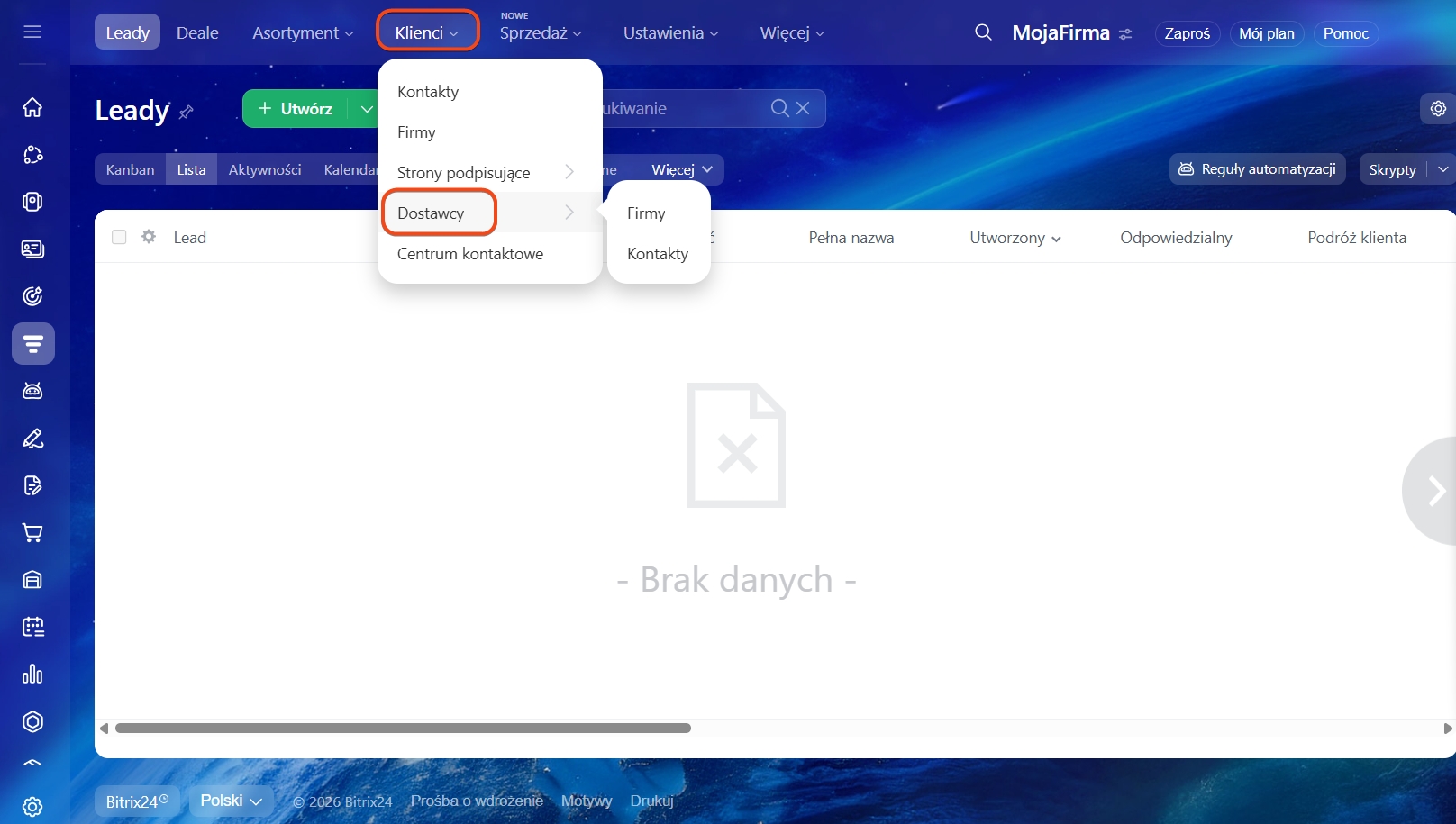Click the scrollbar right arrow
This screenshot has height=824, width=1456.
coord(1447,729)
